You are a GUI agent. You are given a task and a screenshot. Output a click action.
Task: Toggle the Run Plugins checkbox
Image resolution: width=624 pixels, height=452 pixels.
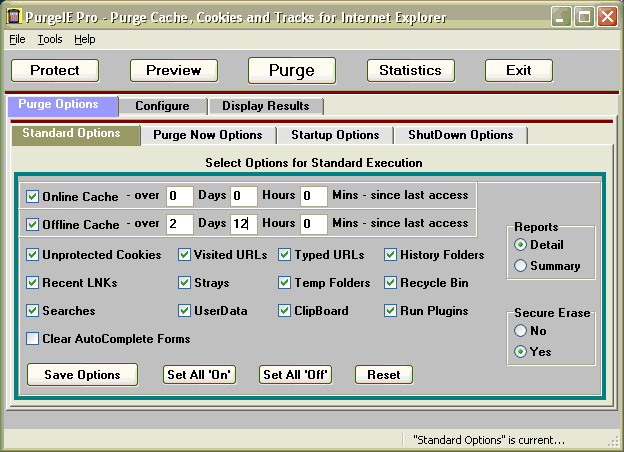pos(390,310)
